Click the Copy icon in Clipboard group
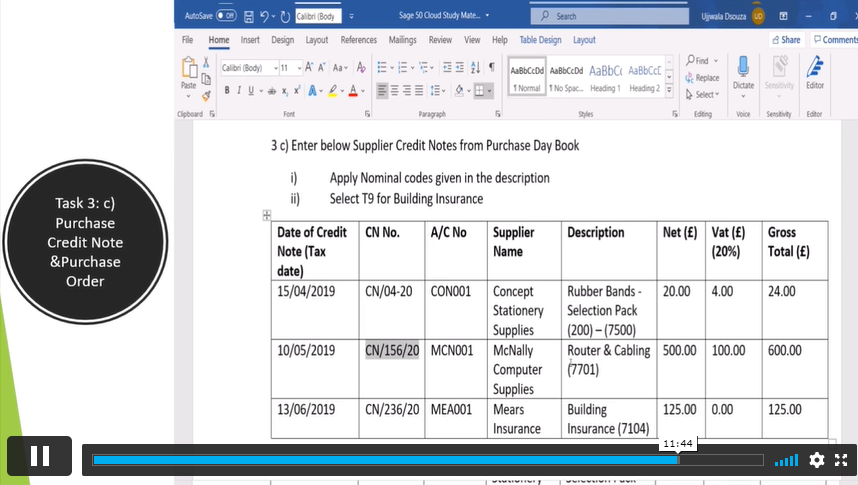The width and height of the screenshot is (858, 485). pyautogui.click(x=206, y=79)
